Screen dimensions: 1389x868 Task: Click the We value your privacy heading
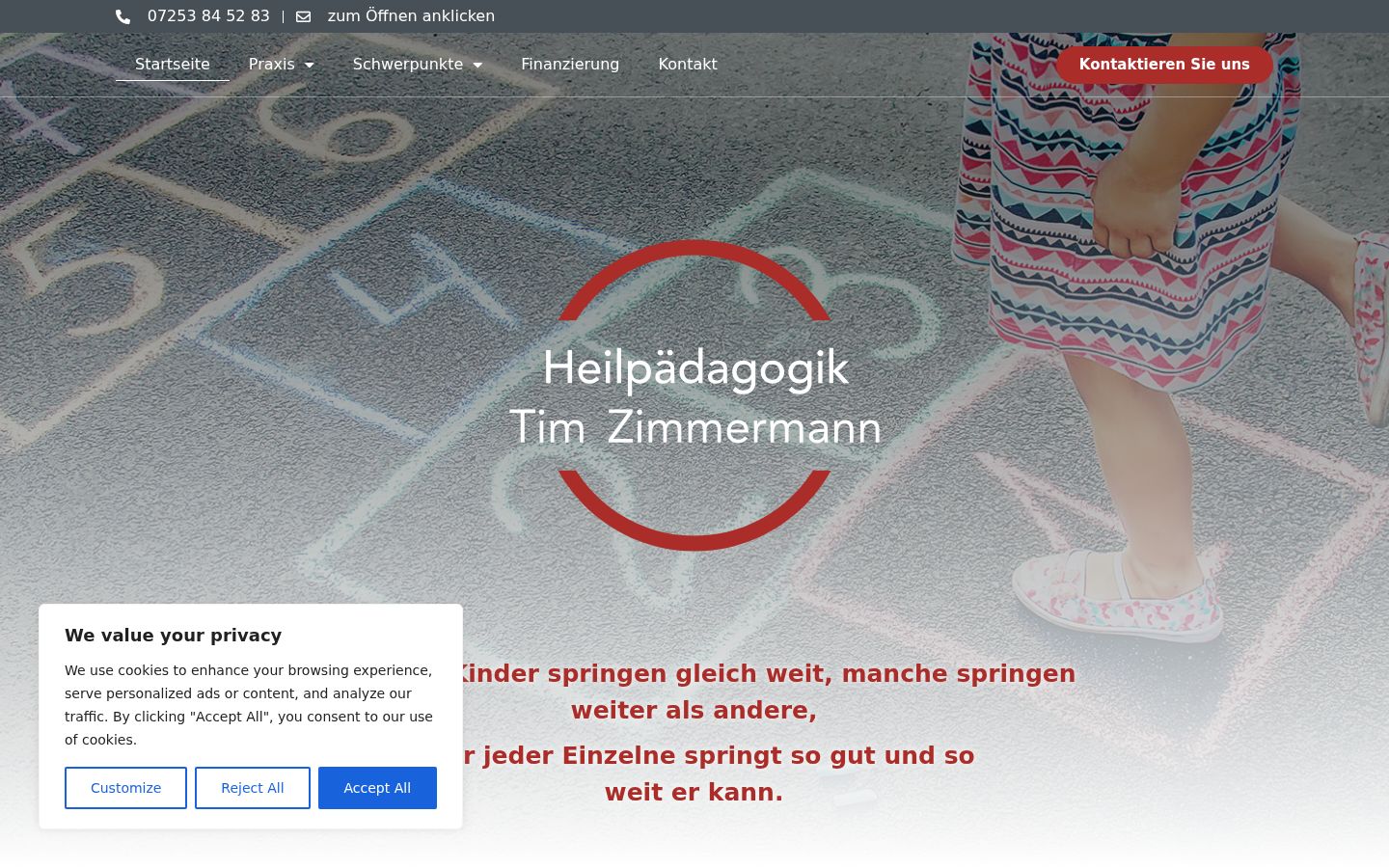pos(174,635)
